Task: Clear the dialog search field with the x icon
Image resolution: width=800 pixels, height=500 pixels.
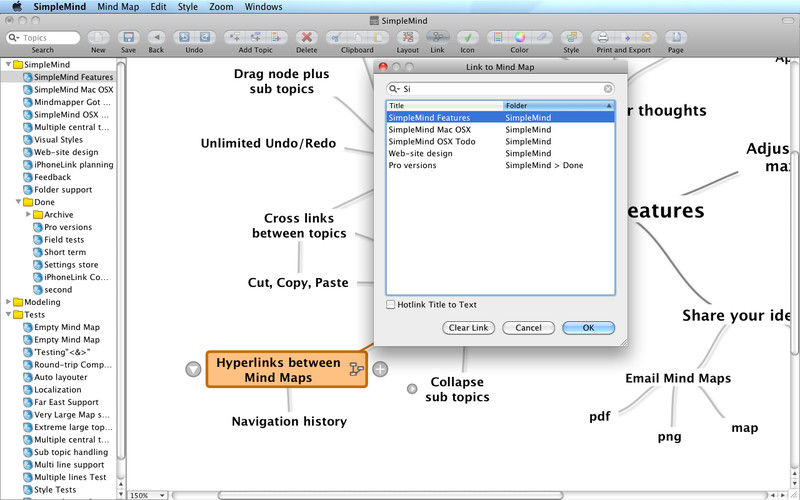Action: pyautogui.click(x=608, y=89)
